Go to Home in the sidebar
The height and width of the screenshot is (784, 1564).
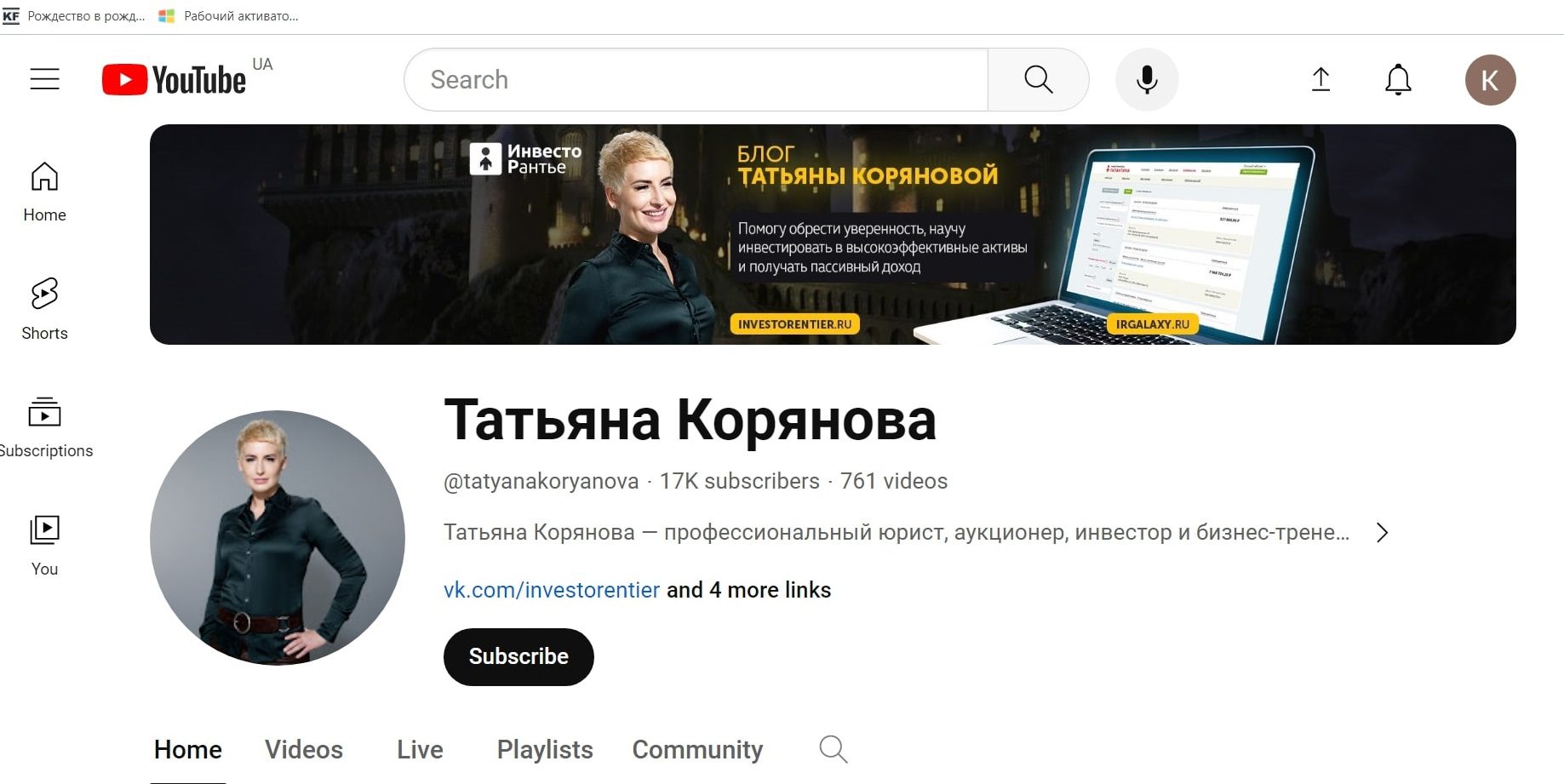[44, 192]
